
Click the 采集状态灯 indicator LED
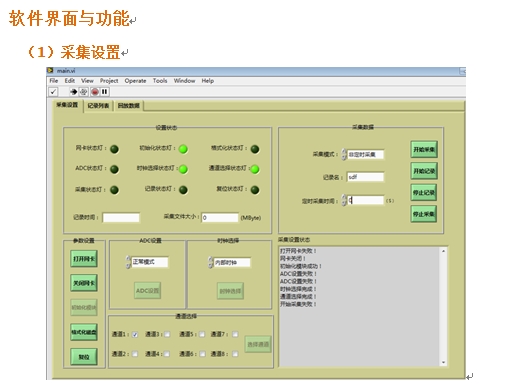pyautogui.click(x=114, y=190)
